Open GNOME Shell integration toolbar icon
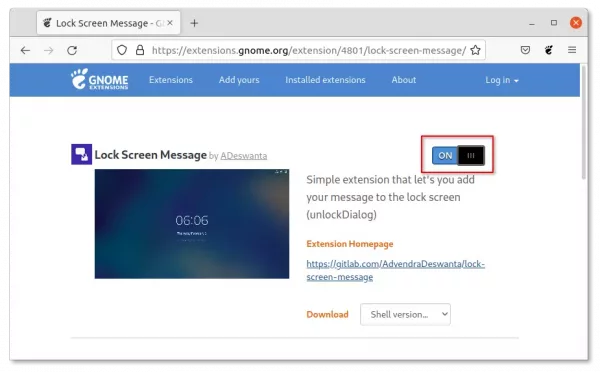 pyautogui.click(x=549, y=50)
